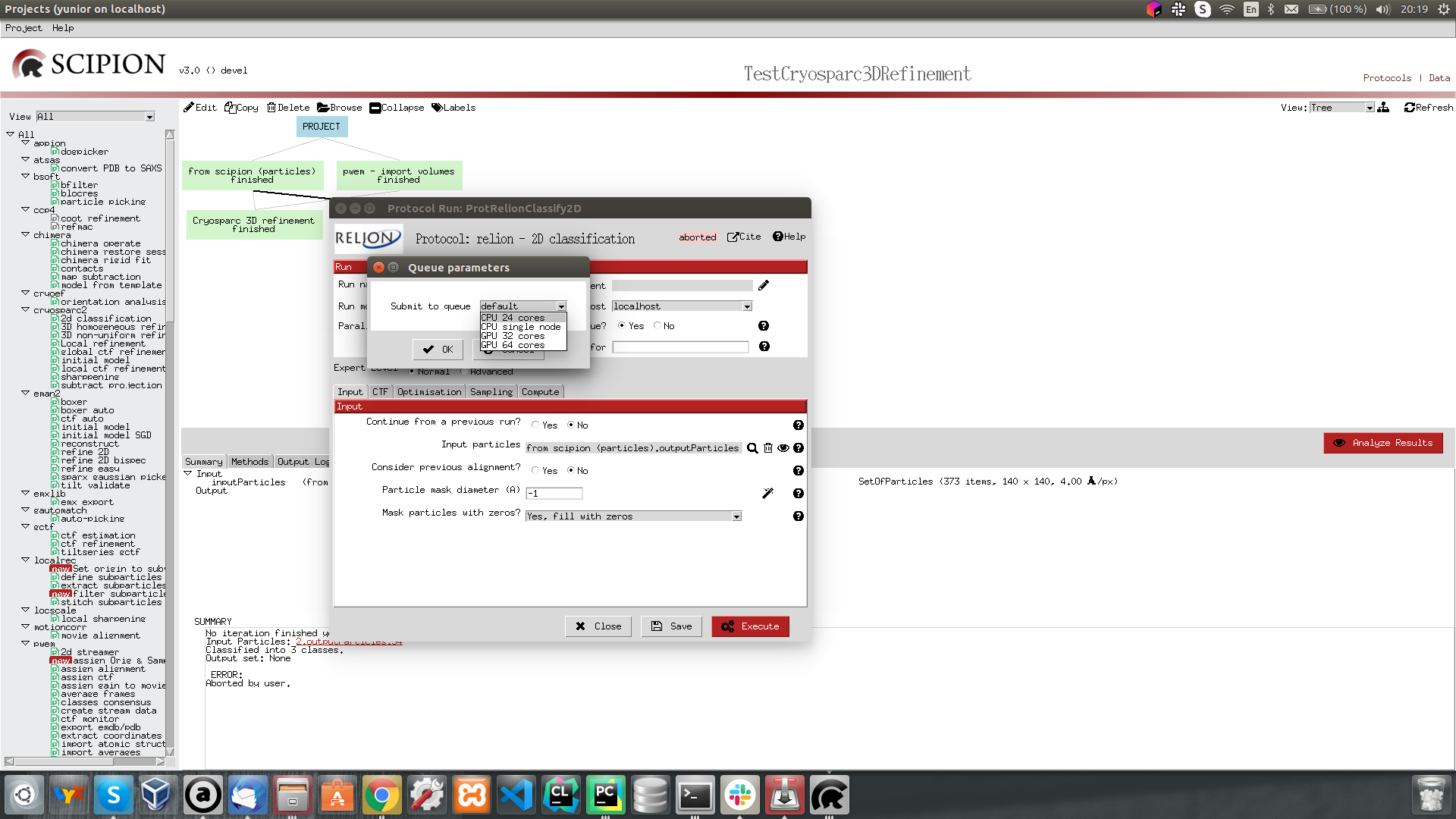Copy the selected protocol using the Copy icon
Screen dimensions: 1456x819
240,107
